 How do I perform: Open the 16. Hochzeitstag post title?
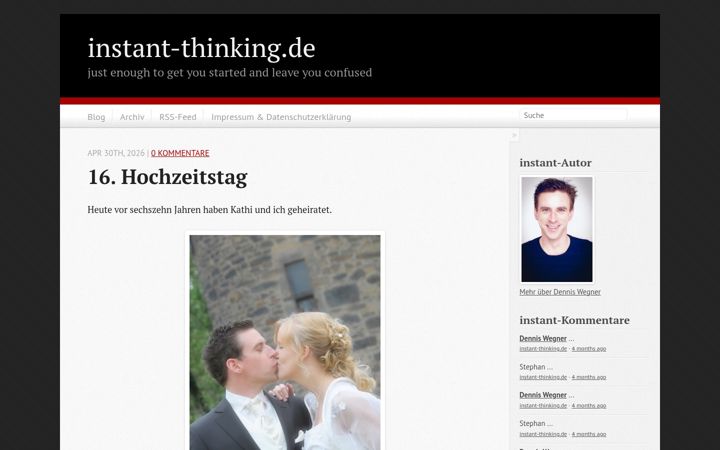168,177
